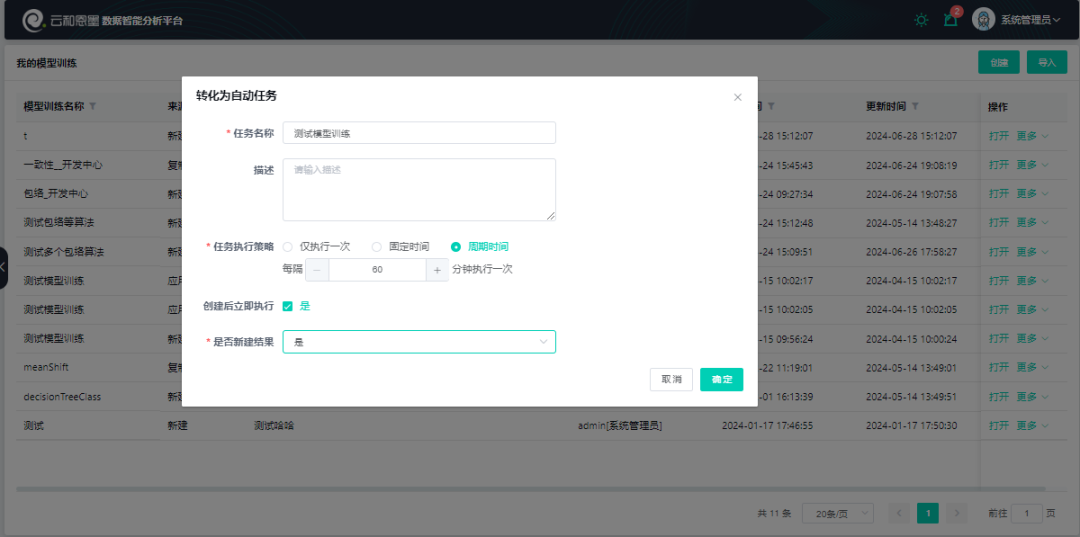Go to next page arrow
This screenshot has height=537, width=1080.
(x=957, y=513)
